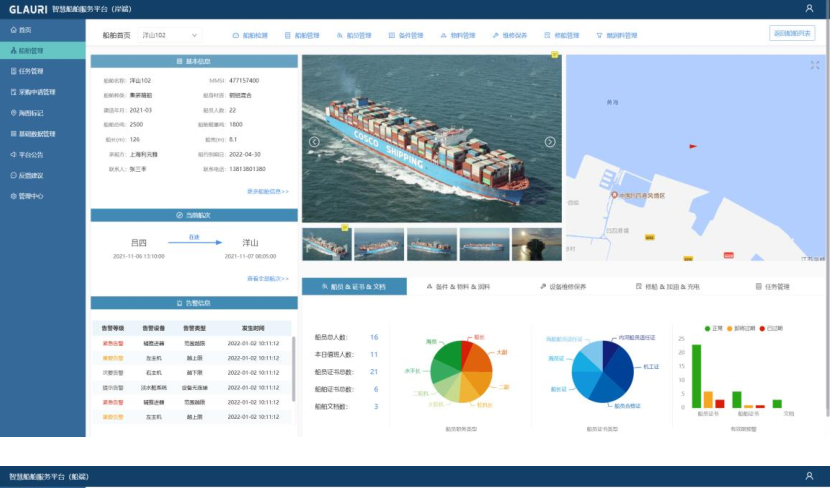Show previous ship photo with left arrow
This screenshot has height=488, width=830.
314,142
